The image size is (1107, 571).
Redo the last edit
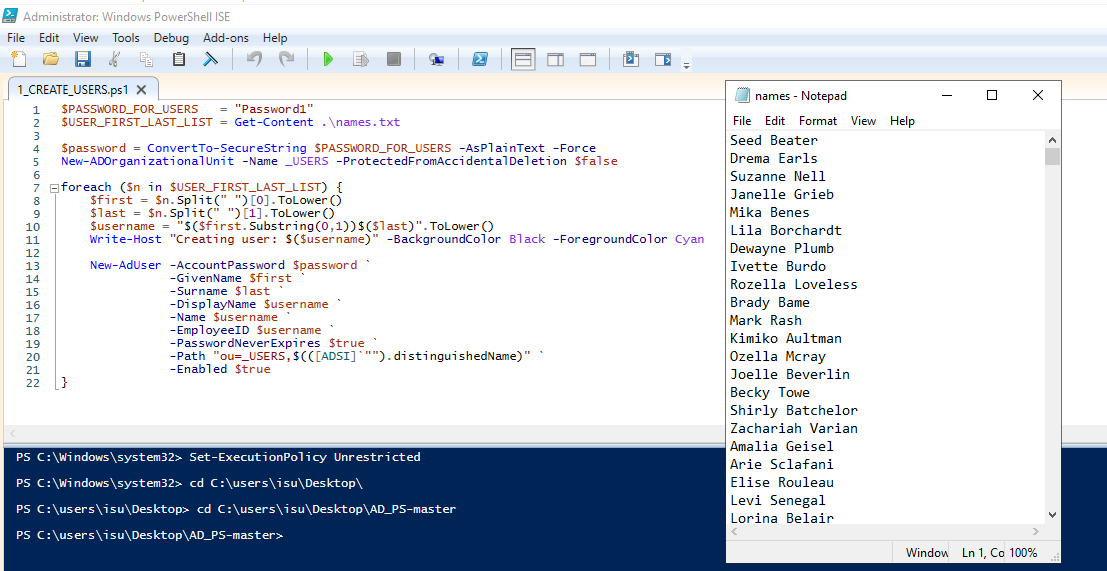pyautogui.click(x=287, y=59)
